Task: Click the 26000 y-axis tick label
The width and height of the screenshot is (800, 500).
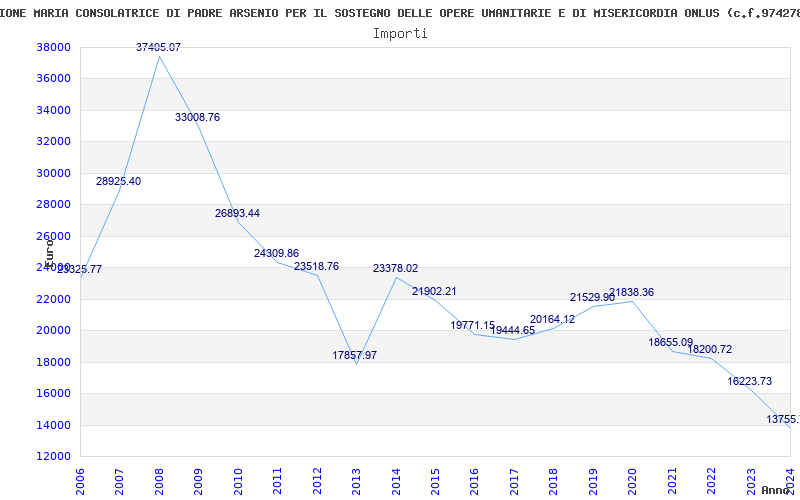Action: [53, 236]
